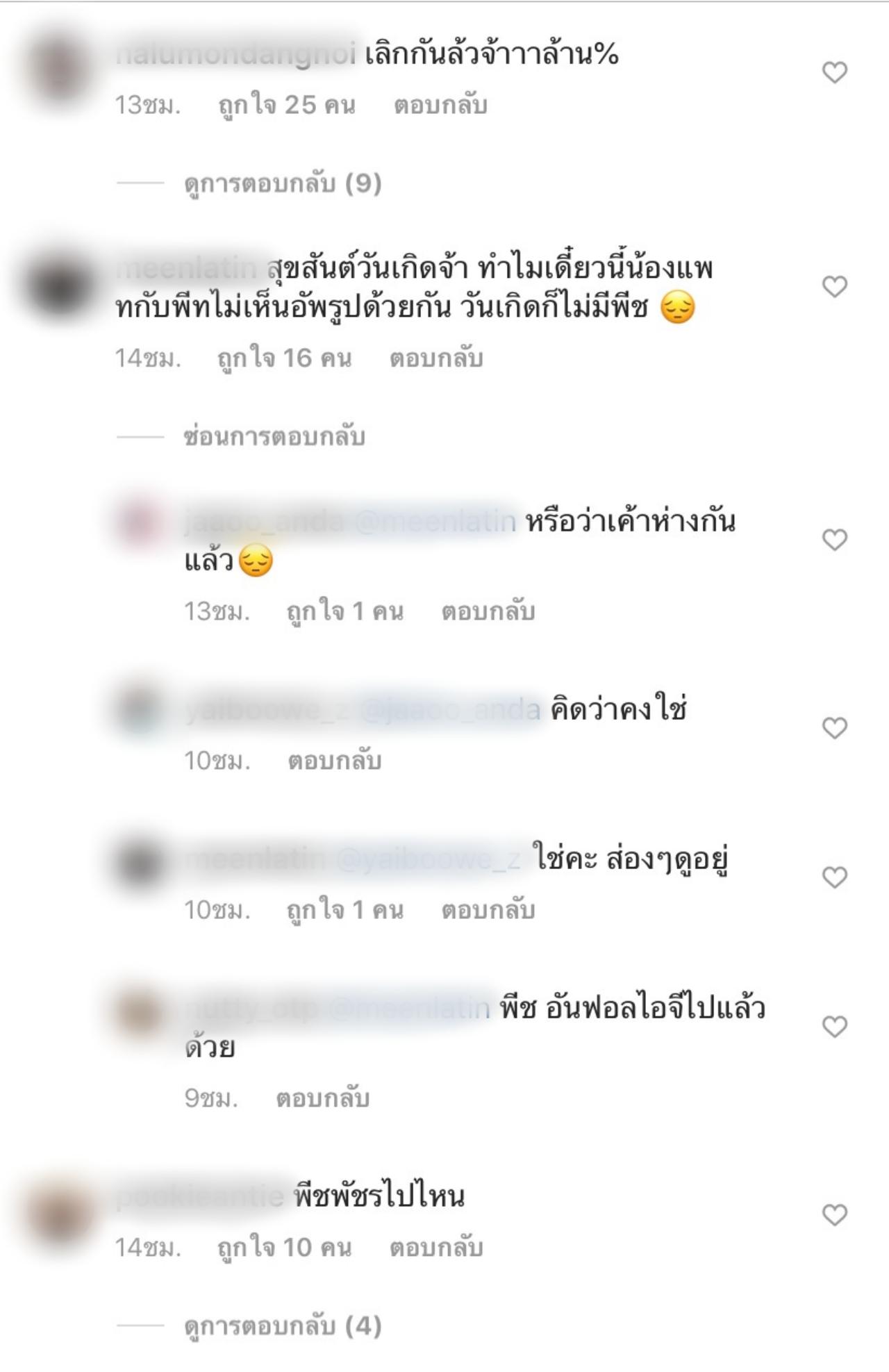The height and width of the screenshot is (1372, 889).
Task: Expand 'ดูการตอบกลับ (4)' replies
Action: [283, 1326]
